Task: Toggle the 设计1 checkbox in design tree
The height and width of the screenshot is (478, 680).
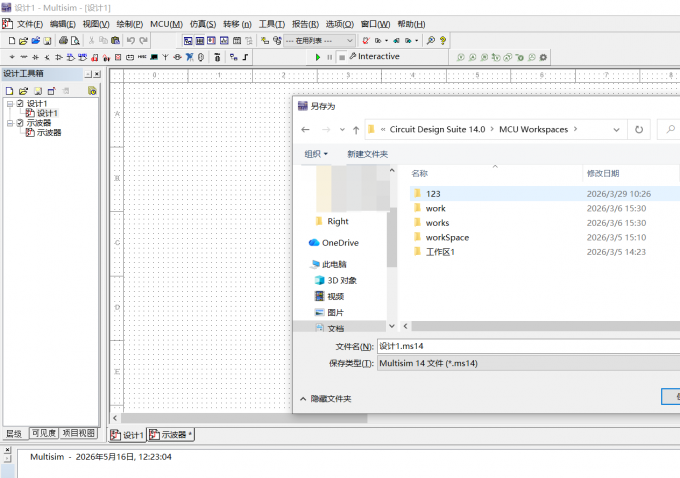Action: point(20,104)
